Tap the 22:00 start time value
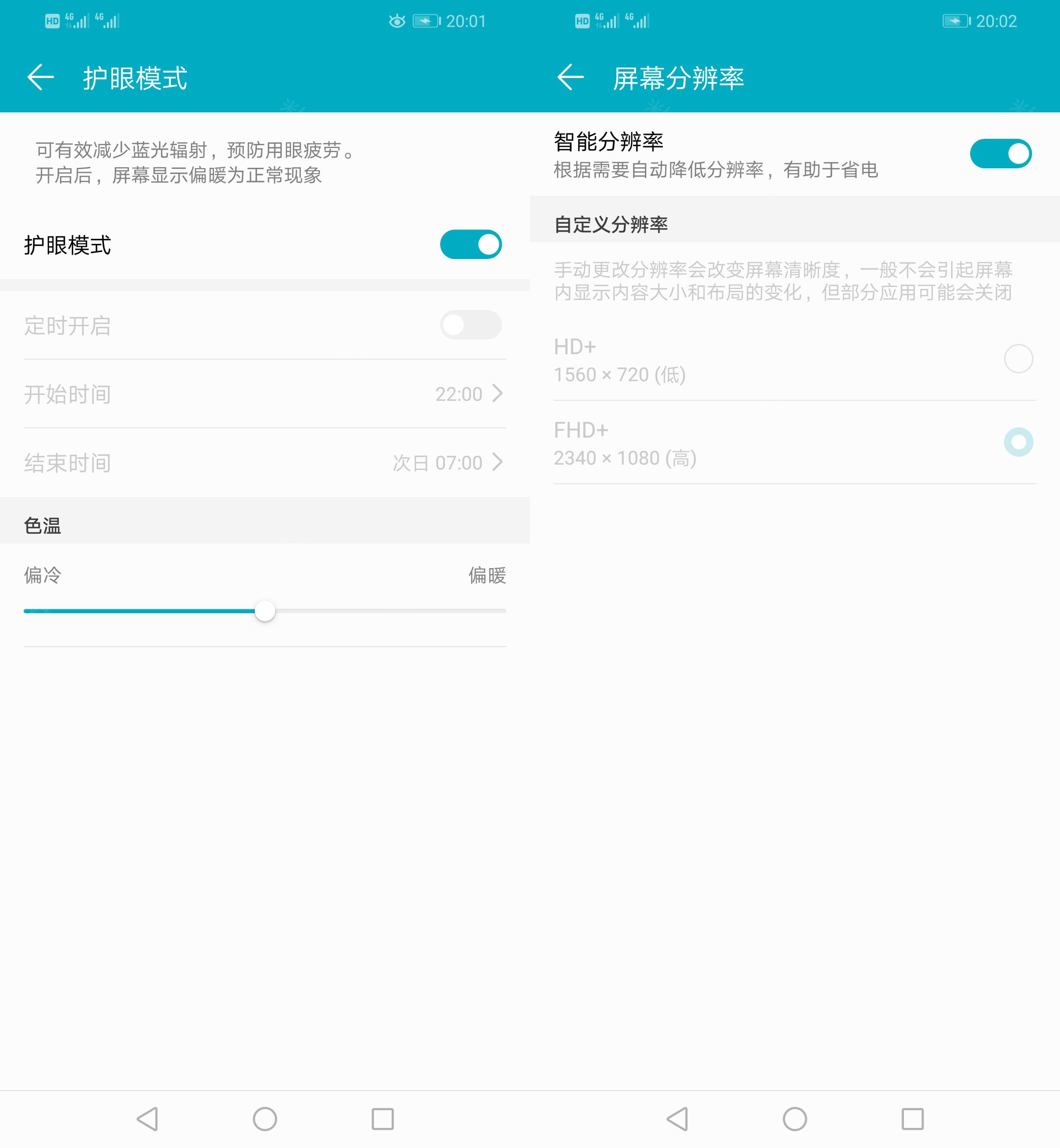The height and width of the screenshot is (1148, 1060). (459, 394)
